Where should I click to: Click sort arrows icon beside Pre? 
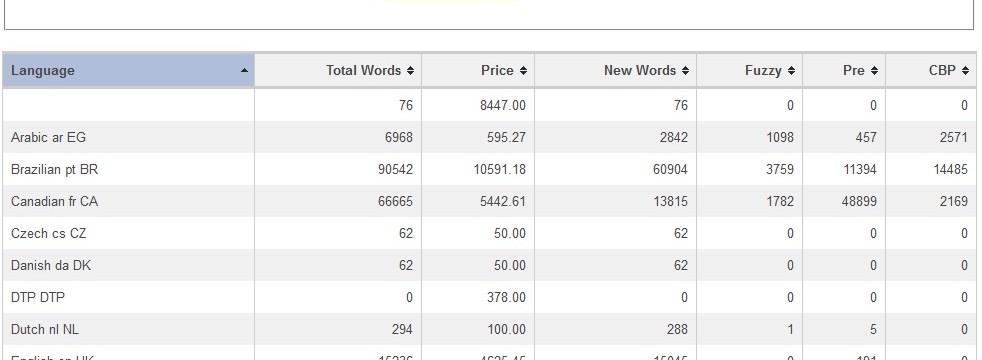[x=874, y=71]
